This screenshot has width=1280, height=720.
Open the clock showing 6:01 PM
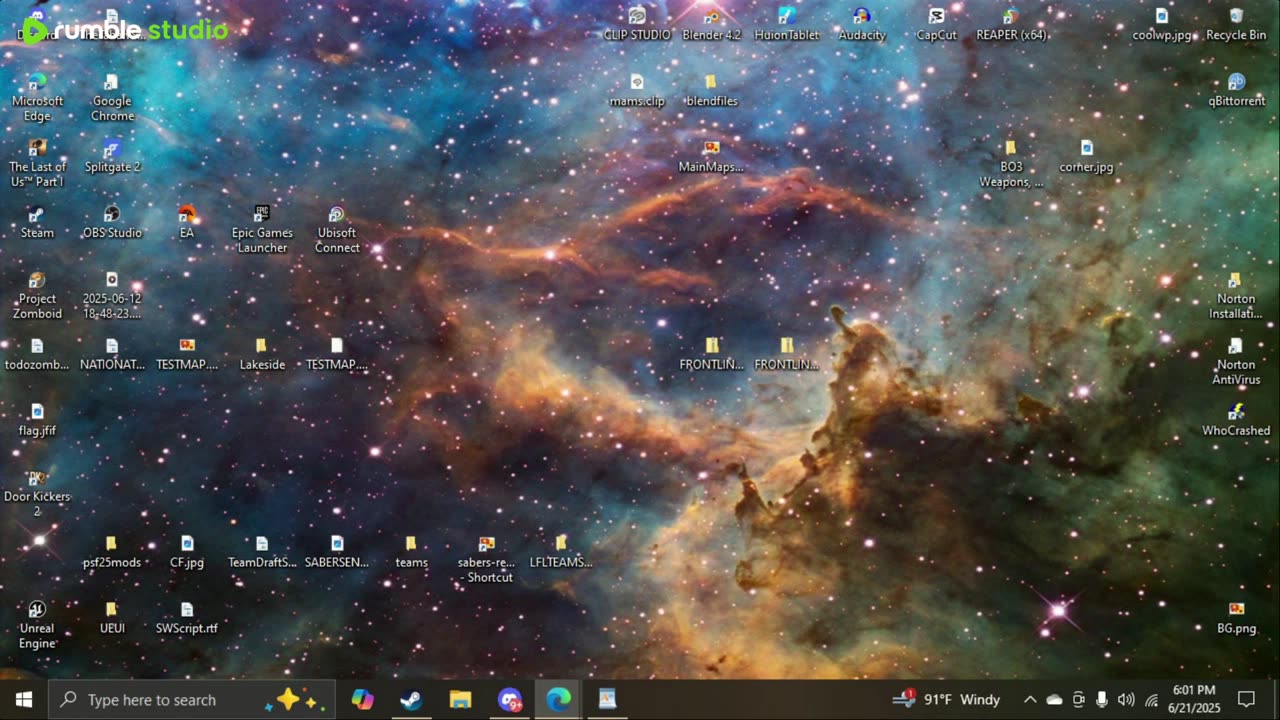point(1194,699)
